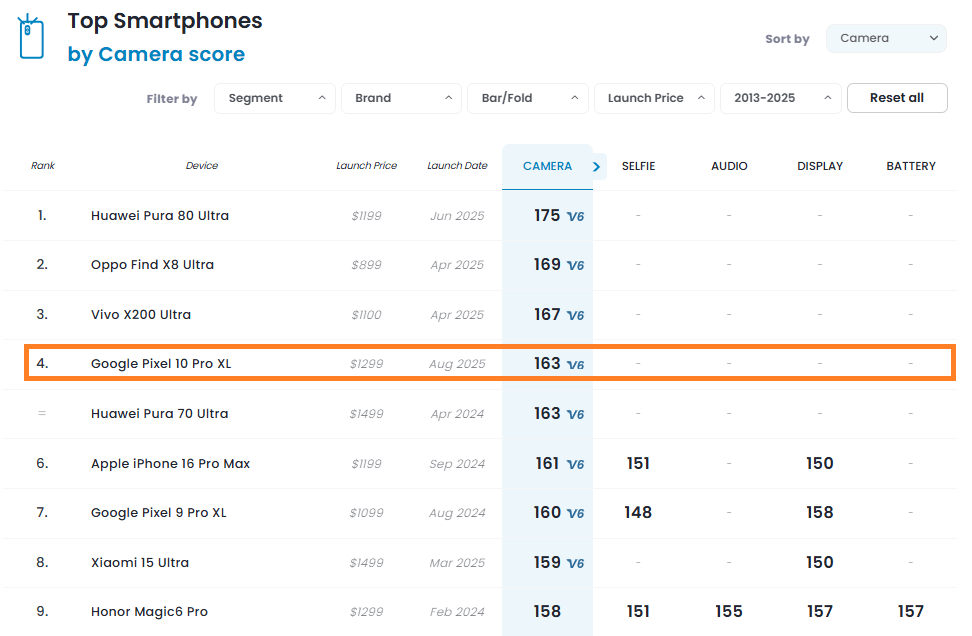972x636 pixels.
Task: Click V6 badge next to iPhone 16 Pro Max score
Action: (575, 464)
